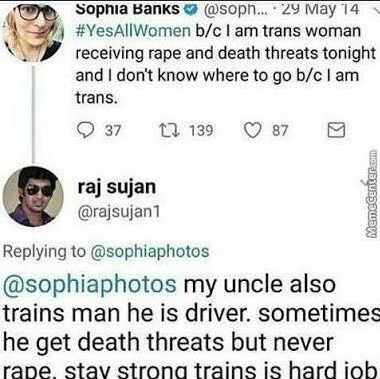Open the @rajsujan1 handle
Image resolution: width=380 pixels, height=379 pixels.
[119, 211]
